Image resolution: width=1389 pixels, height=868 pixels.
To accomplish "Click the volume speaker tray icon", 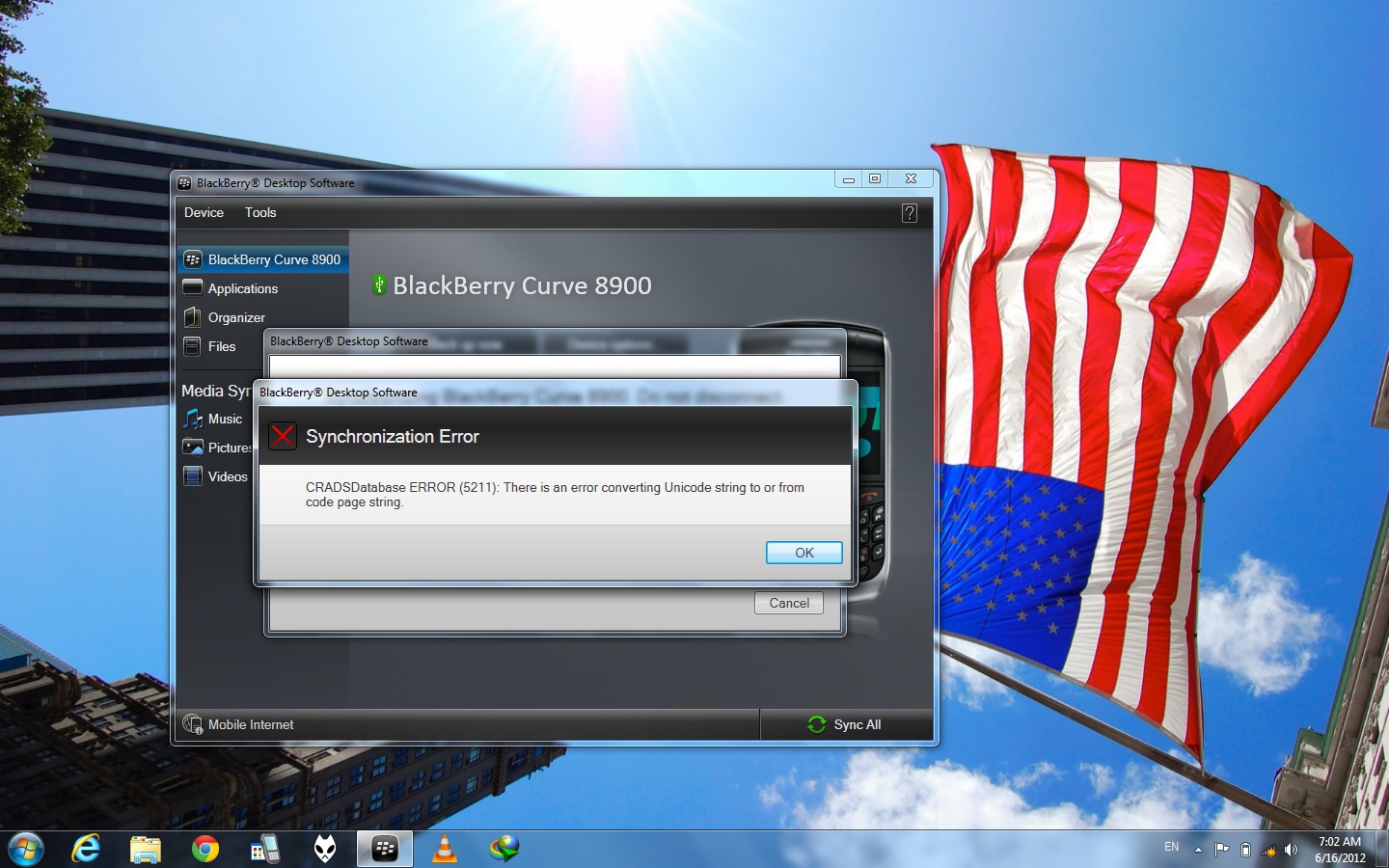I will pos(1292,850).
